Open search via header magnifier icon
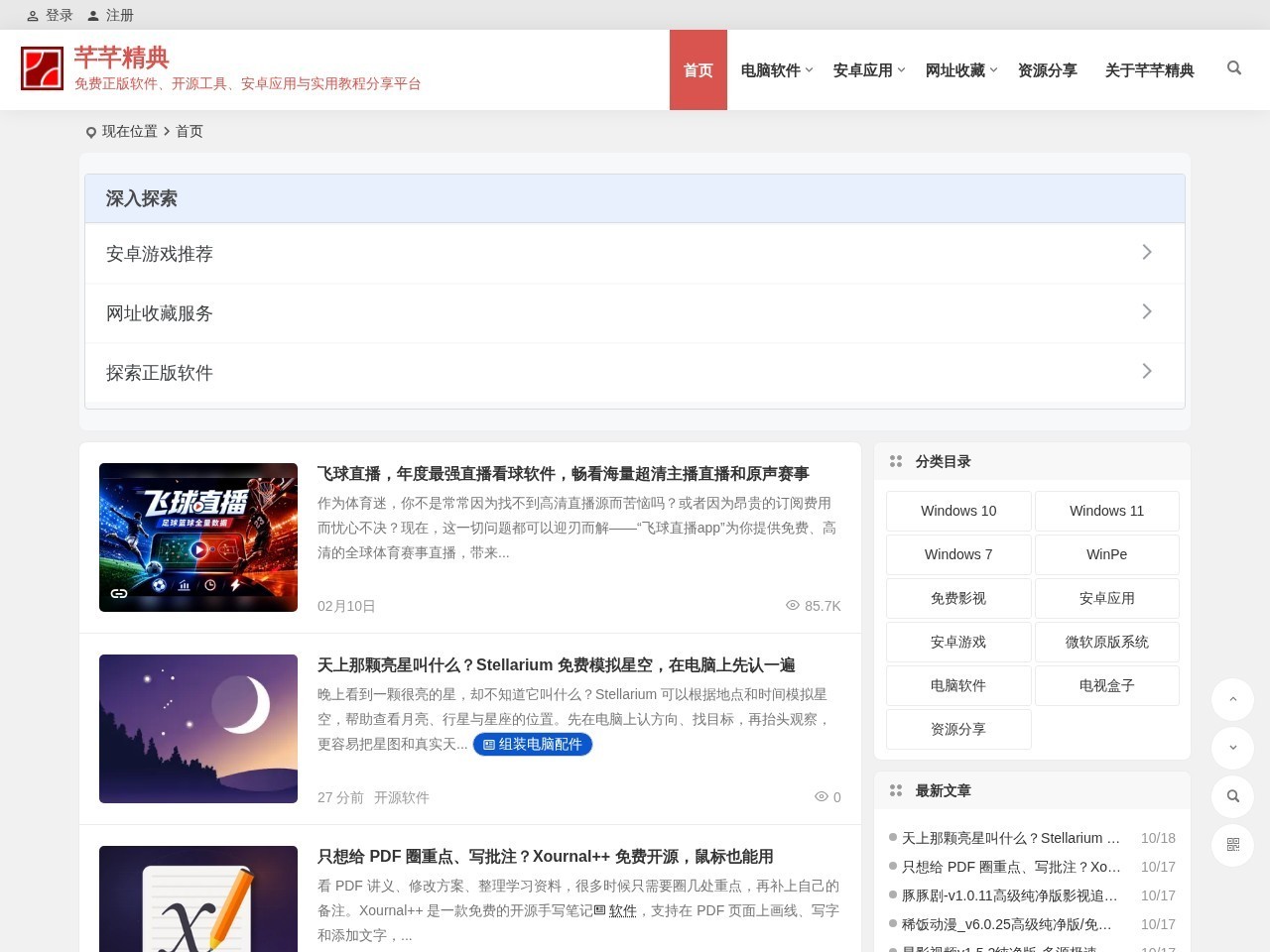 coord(1233,68)
